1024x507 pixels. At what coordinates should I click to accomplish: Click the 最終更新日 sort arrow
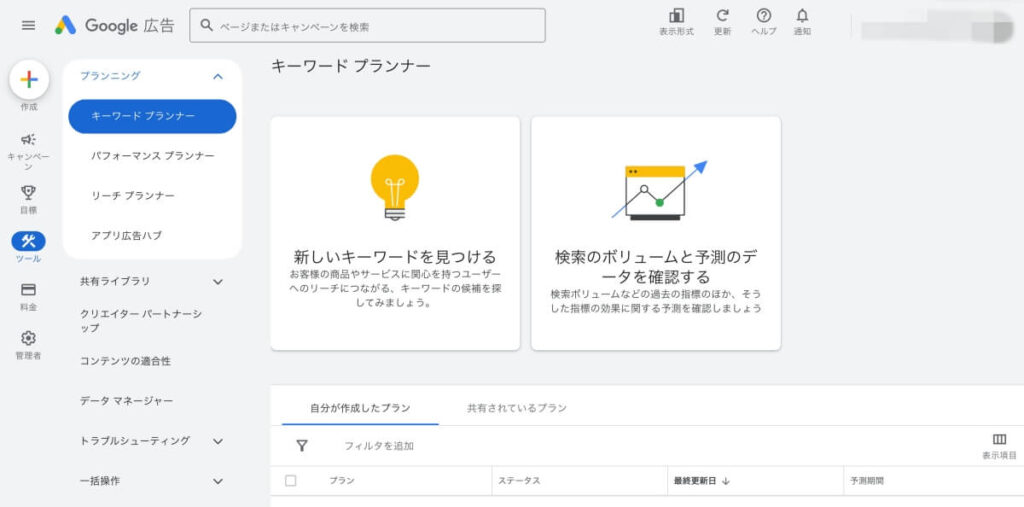(726, 481)
